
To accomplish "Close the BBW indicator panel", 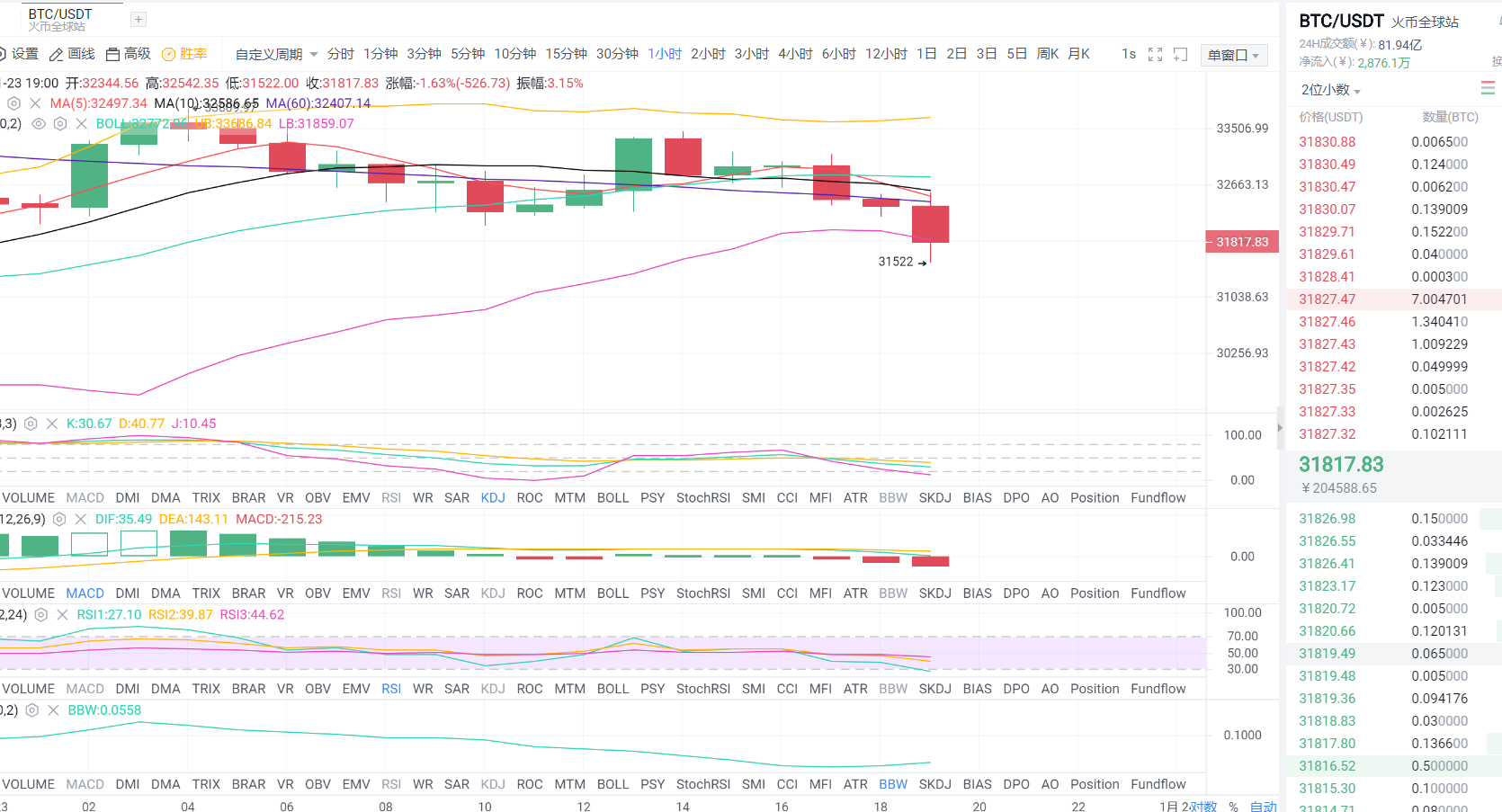I will tap(53, 710).
